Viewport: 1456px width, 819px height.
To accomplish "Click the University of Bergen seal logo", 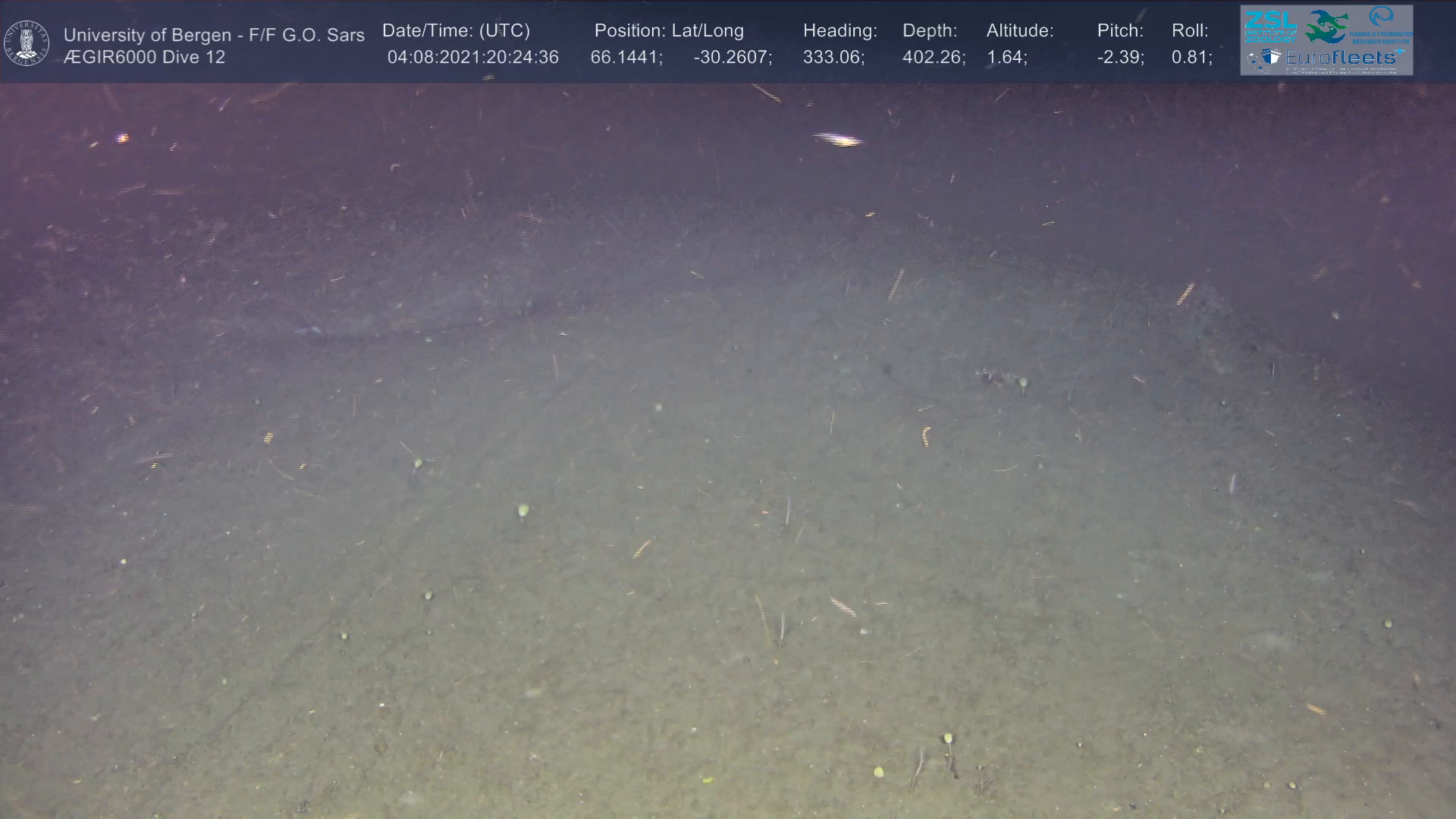I will (x=27, y=43).
